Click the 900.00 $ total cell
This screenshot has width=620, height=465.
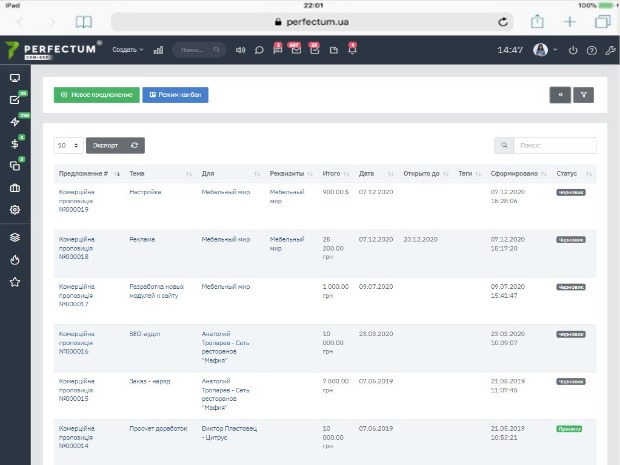[335, 192]
